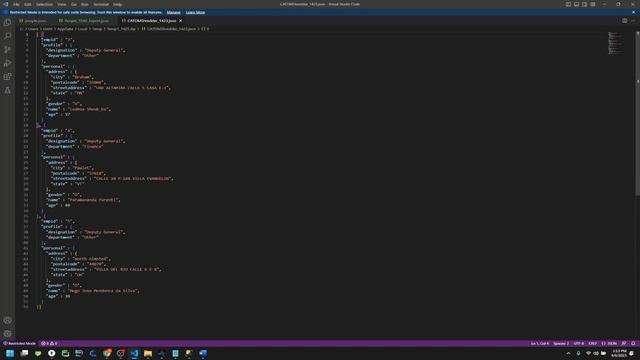
Task: Click the Manage link in banner
Action: (173, 12)
